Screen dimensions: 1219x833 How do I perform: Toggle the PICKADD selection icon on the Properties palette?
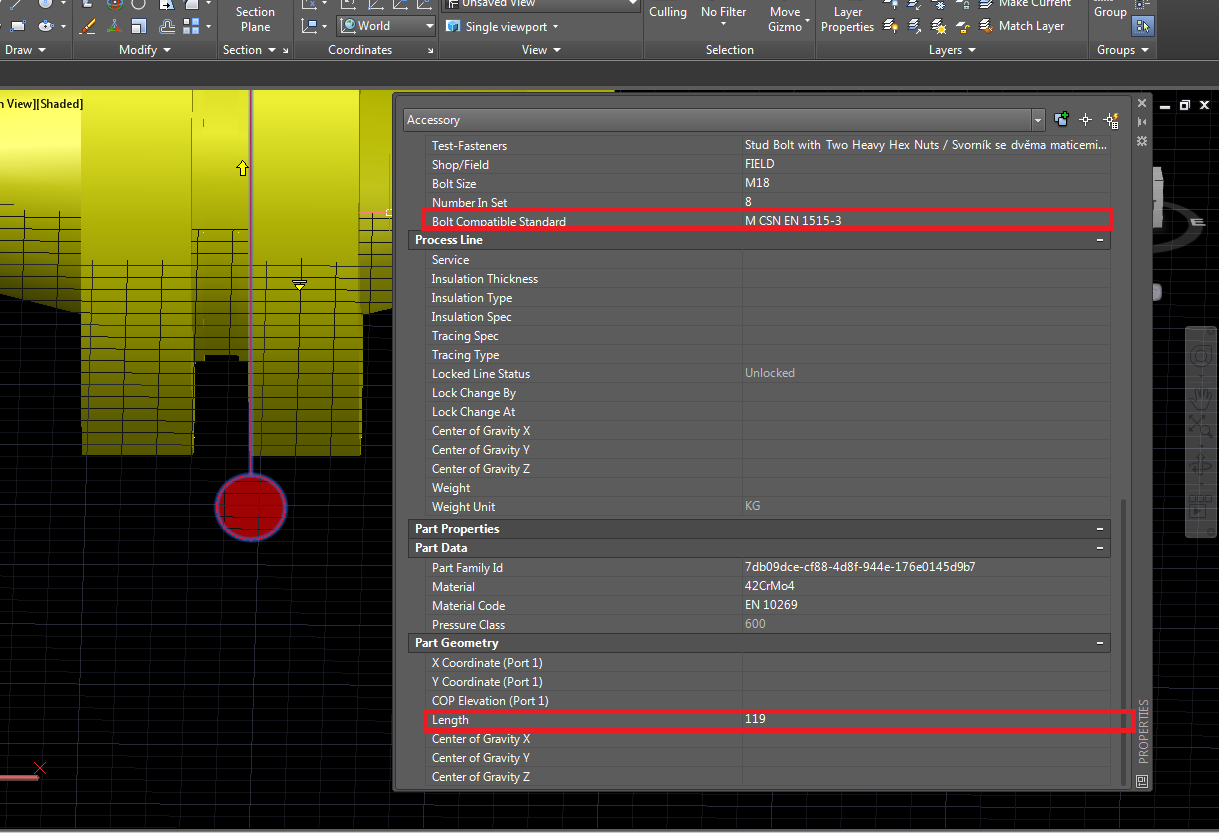(x=1061, y=119)
